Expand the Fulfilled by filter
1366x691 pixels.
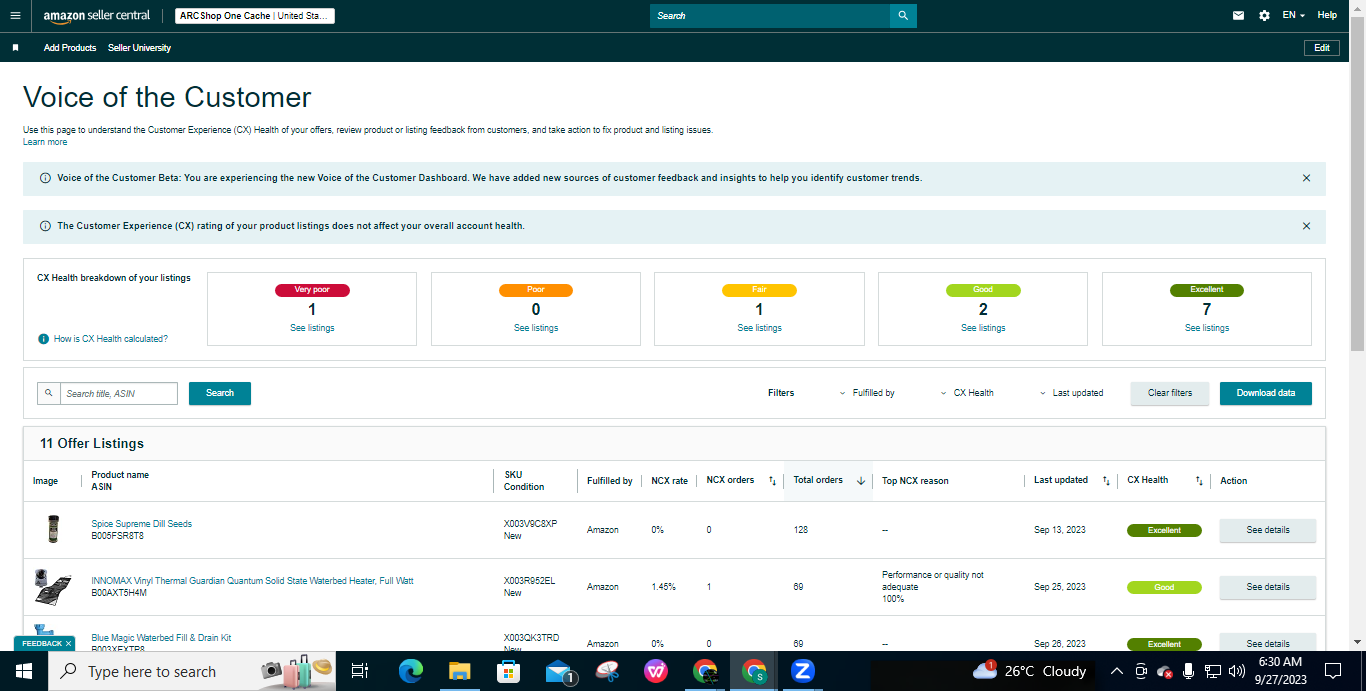click(867, 393)
